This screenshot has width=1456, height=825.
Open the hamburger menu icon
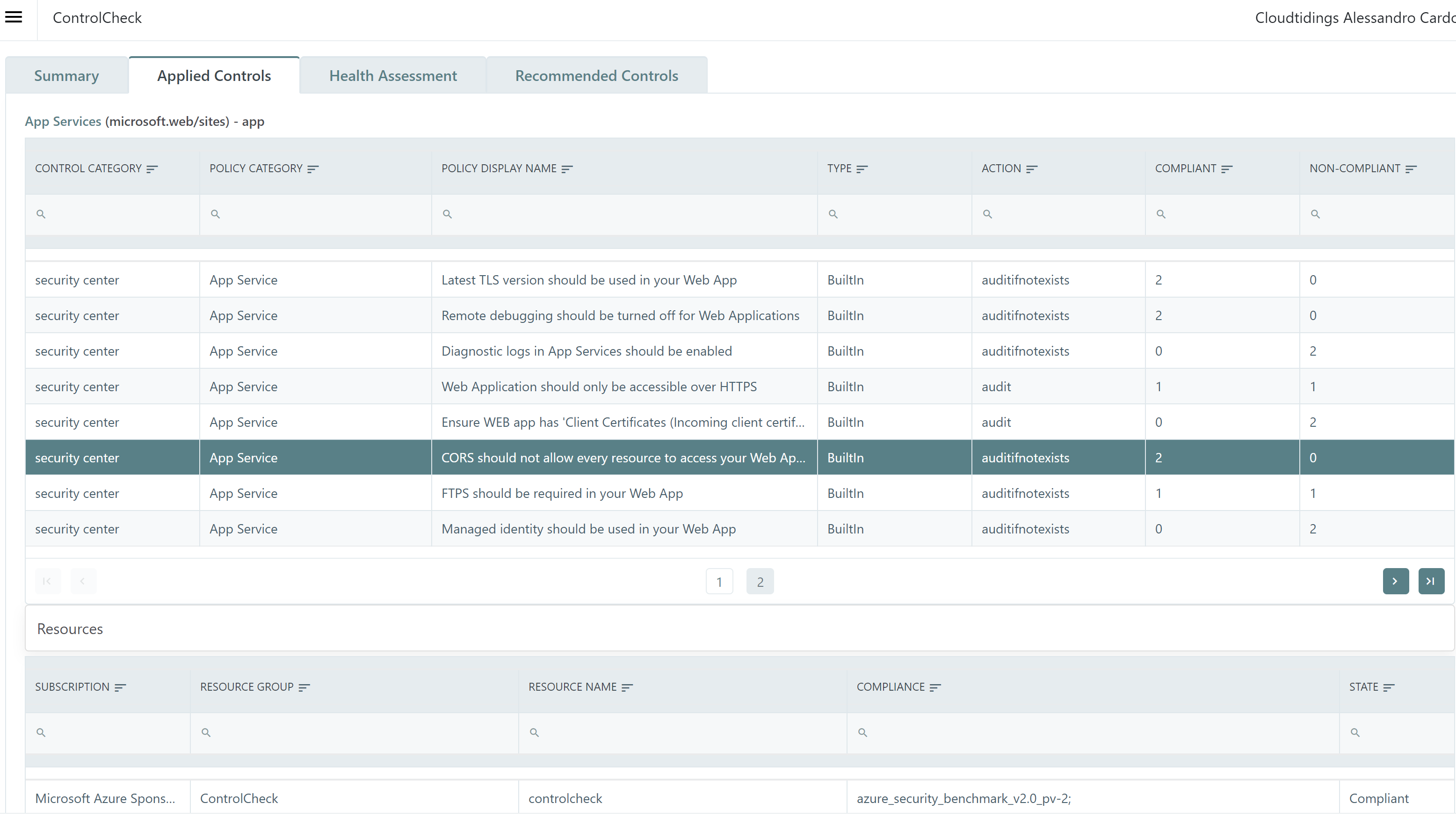[14, 17]
